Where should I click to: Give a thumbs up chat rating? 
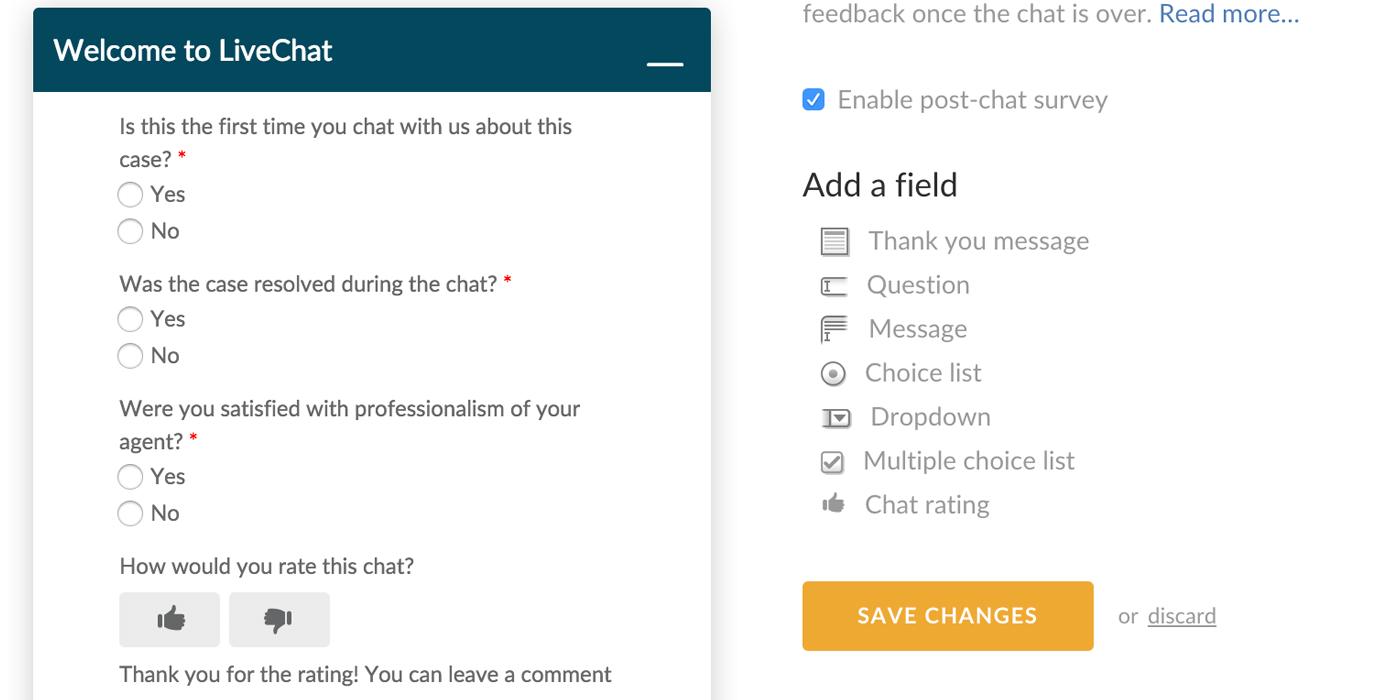point(169,619)
